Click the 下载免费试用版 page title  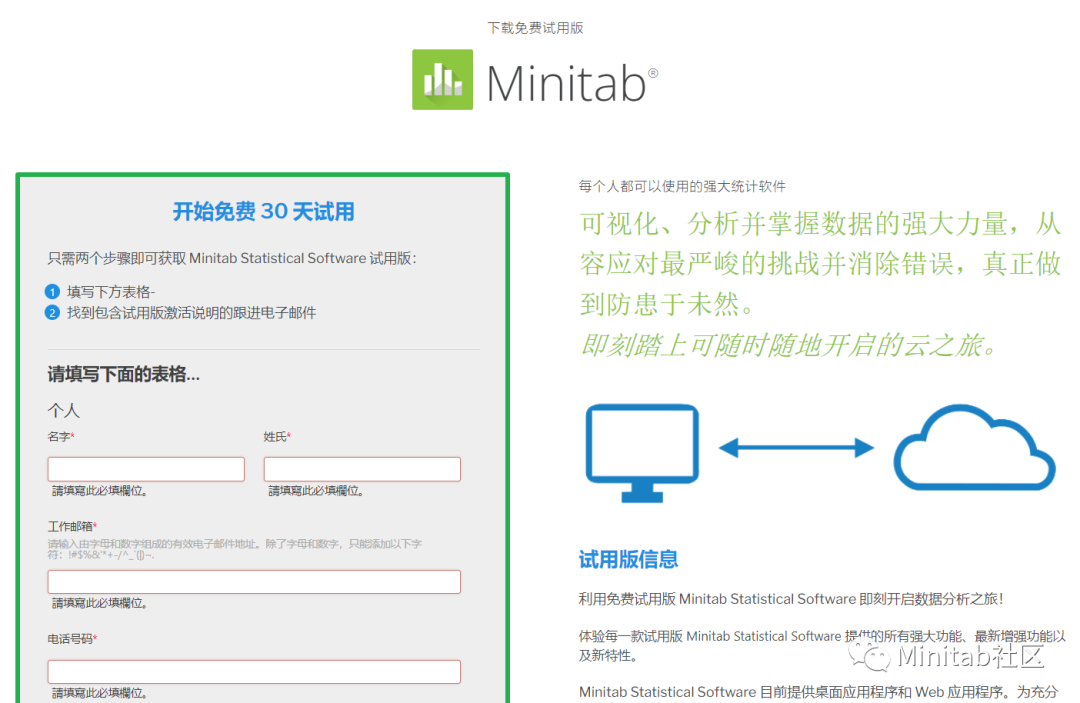point(535,27)
